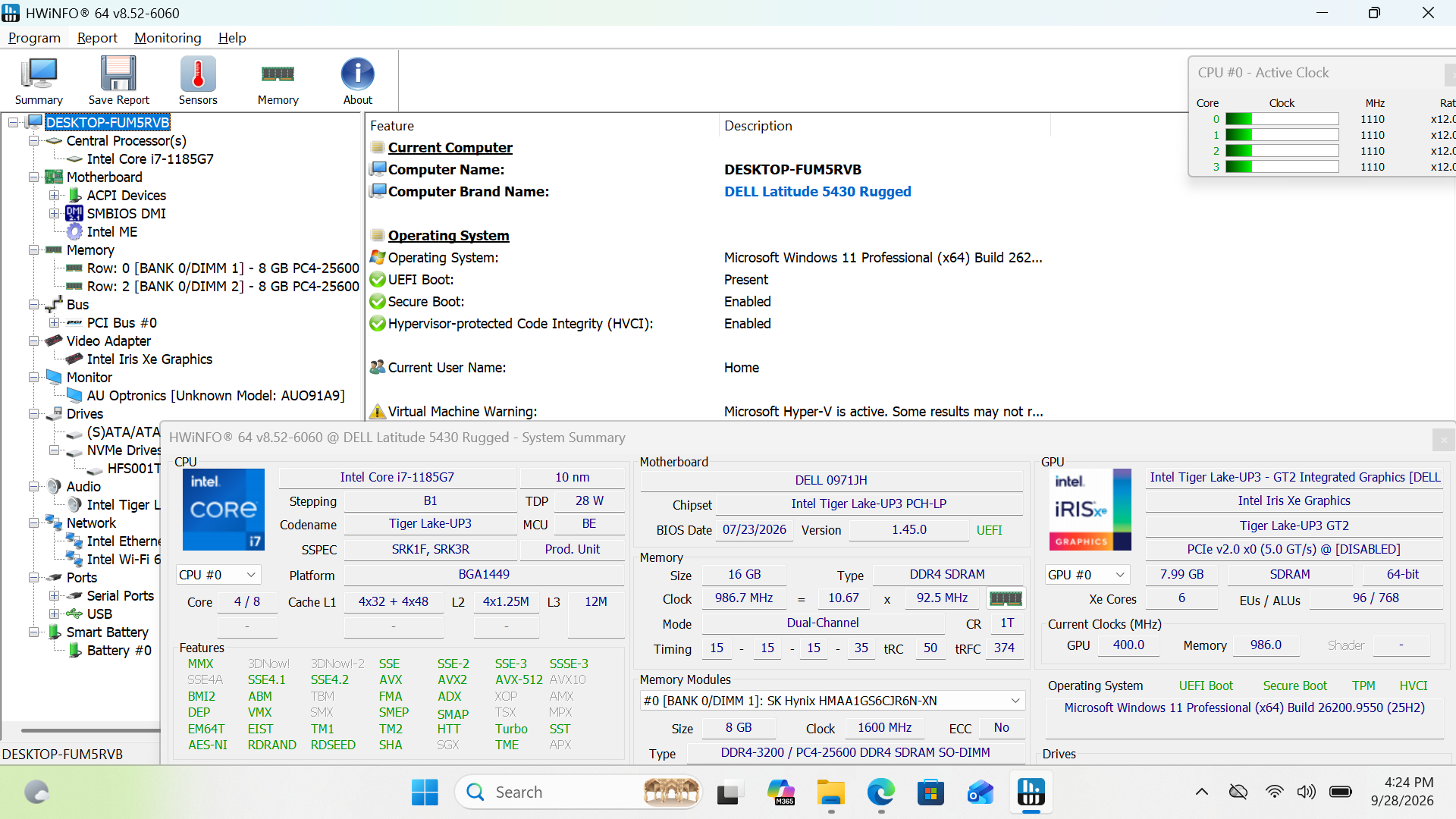Click Core 3 clock bar
1456x819 pixels.
(x=1282, y=167)
